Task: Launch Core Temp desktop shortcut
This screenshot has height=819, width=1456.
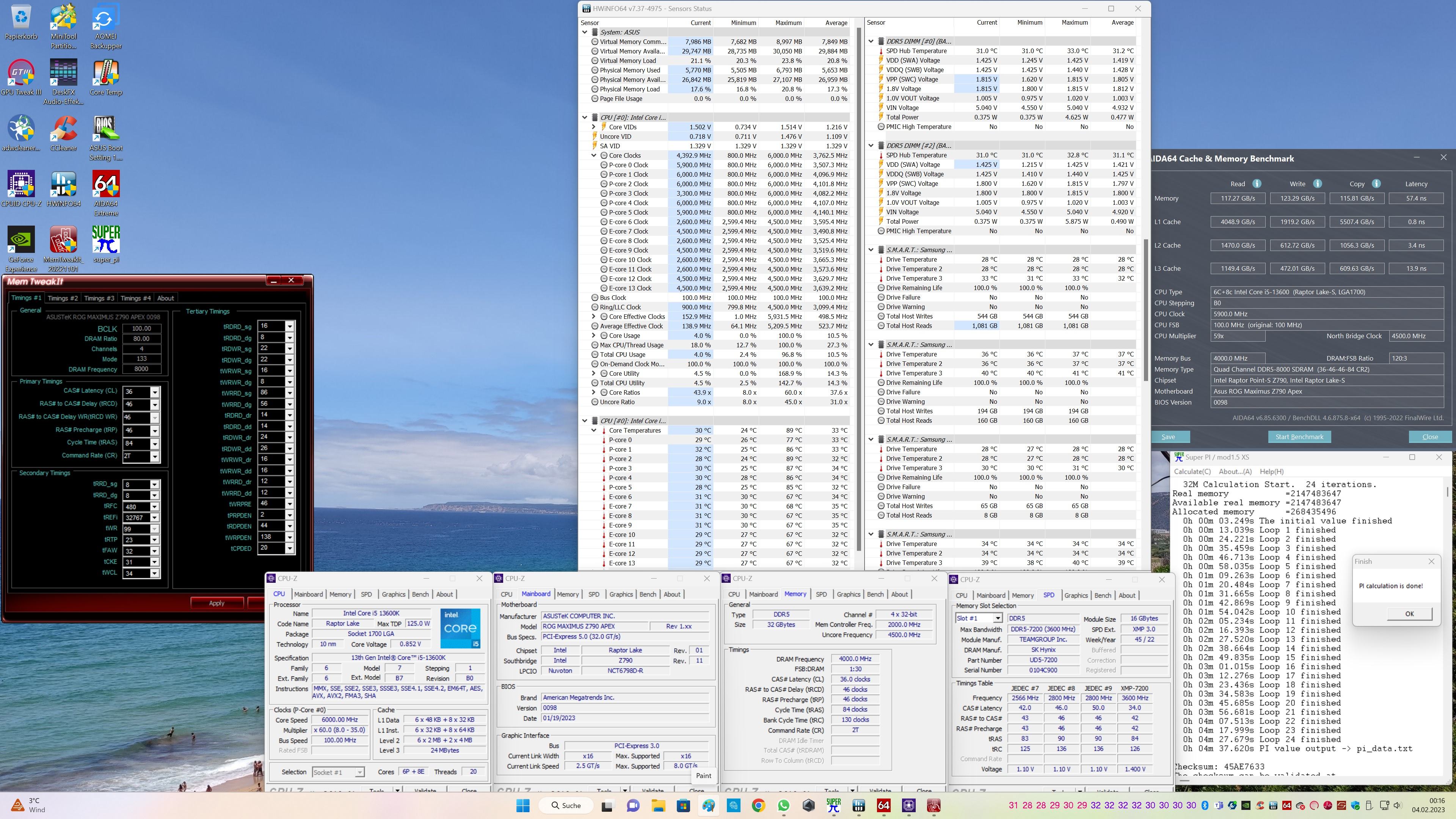Action: (106, 77)
